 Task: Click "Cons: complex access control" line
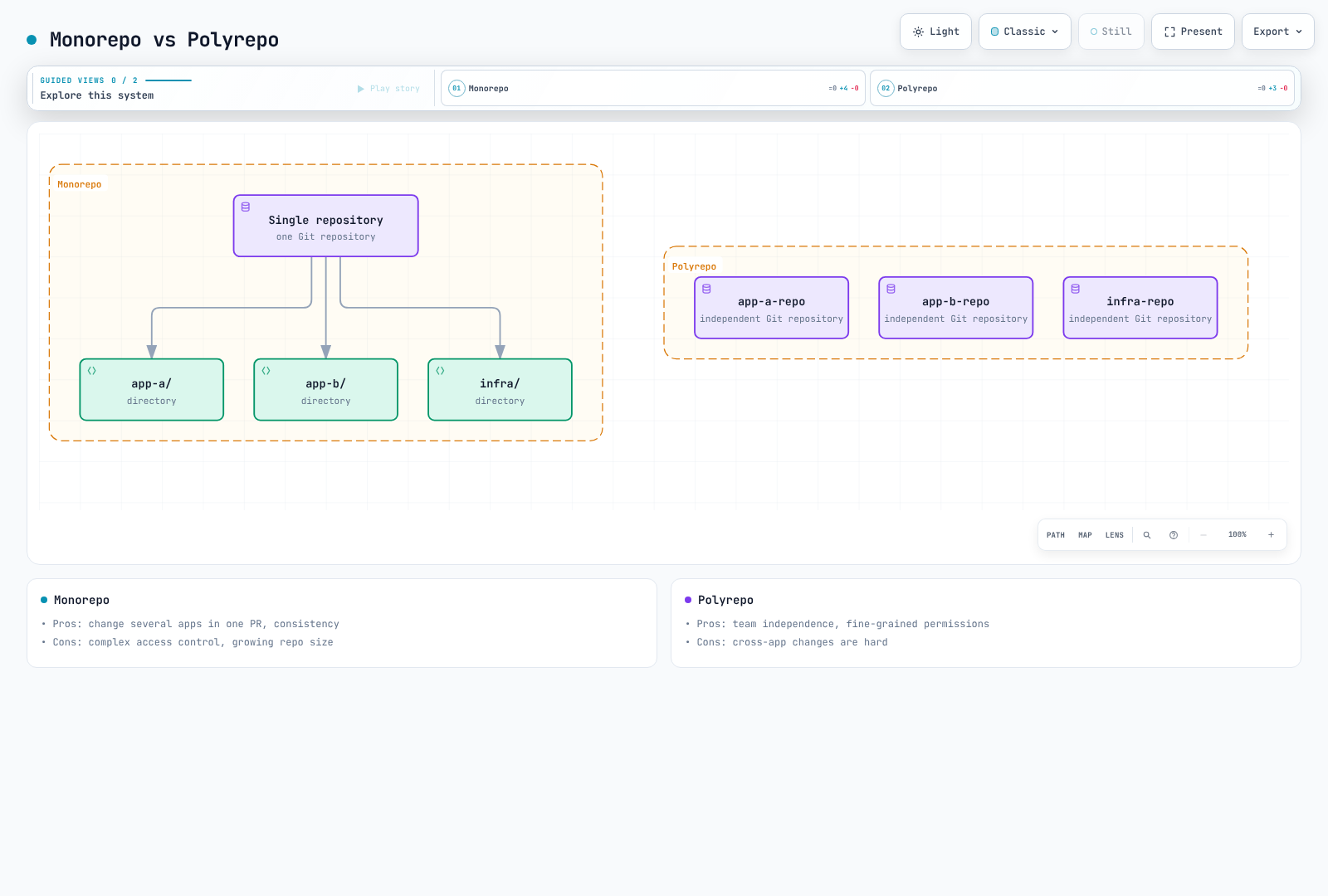(193, 642)
